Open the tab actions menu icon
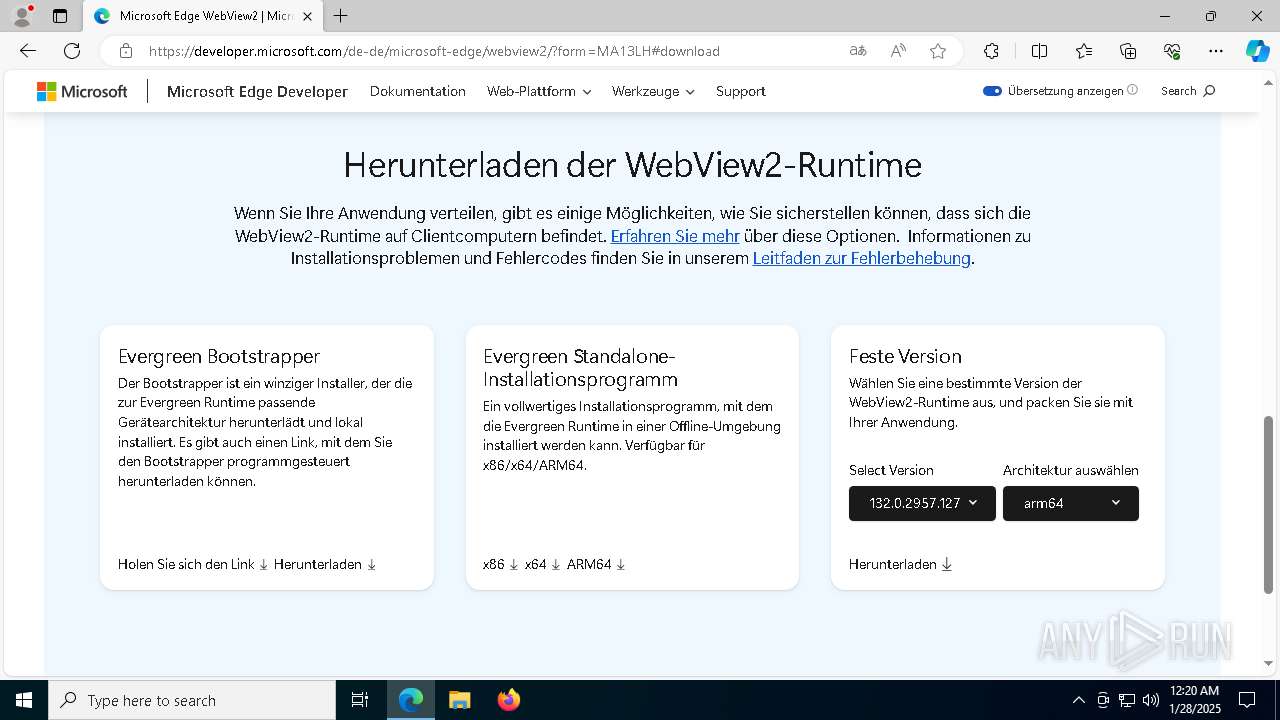 coord(60,16)
